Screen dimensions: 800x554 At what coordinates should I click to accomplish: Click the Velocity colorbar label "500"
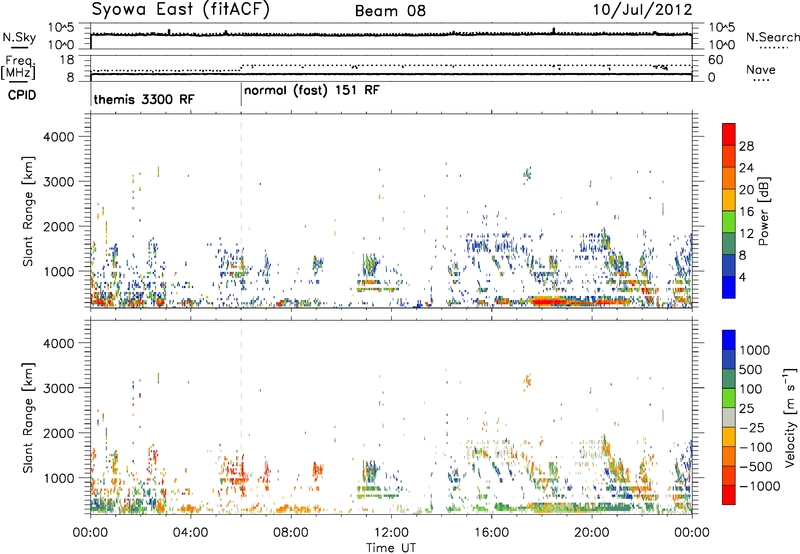[751, 370]
